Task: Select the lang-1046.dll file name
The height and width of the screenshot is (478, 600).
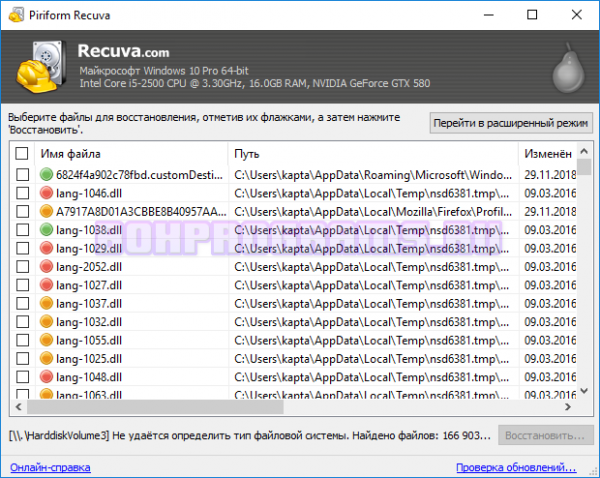Action: point(89,193)
